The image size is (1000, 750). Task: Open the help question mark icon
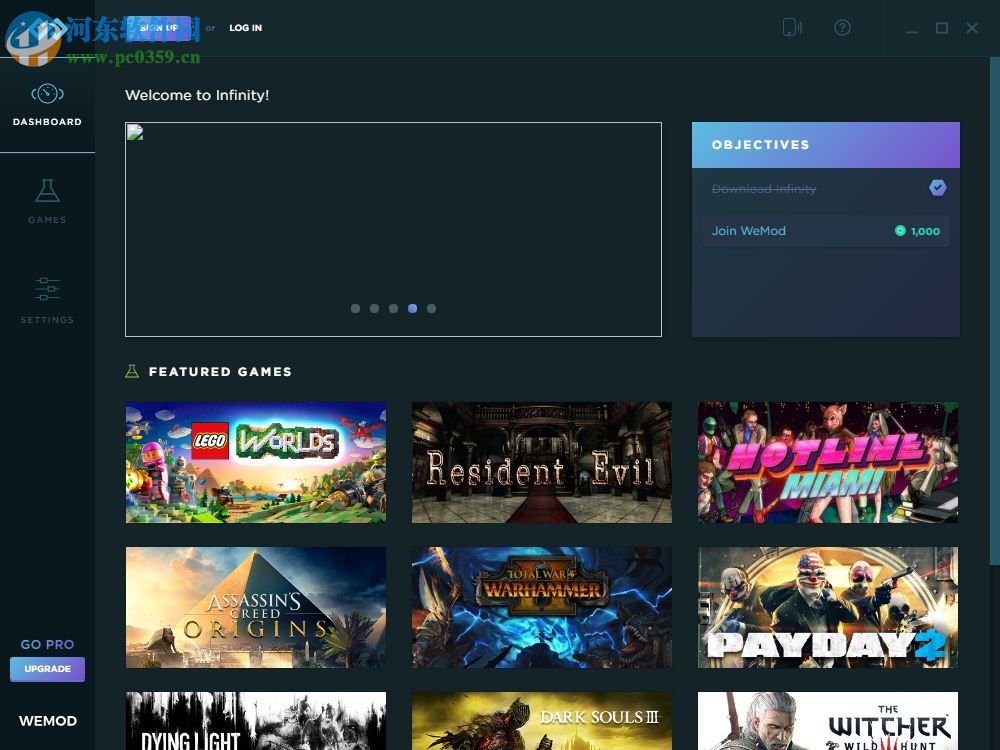point(842,27)
